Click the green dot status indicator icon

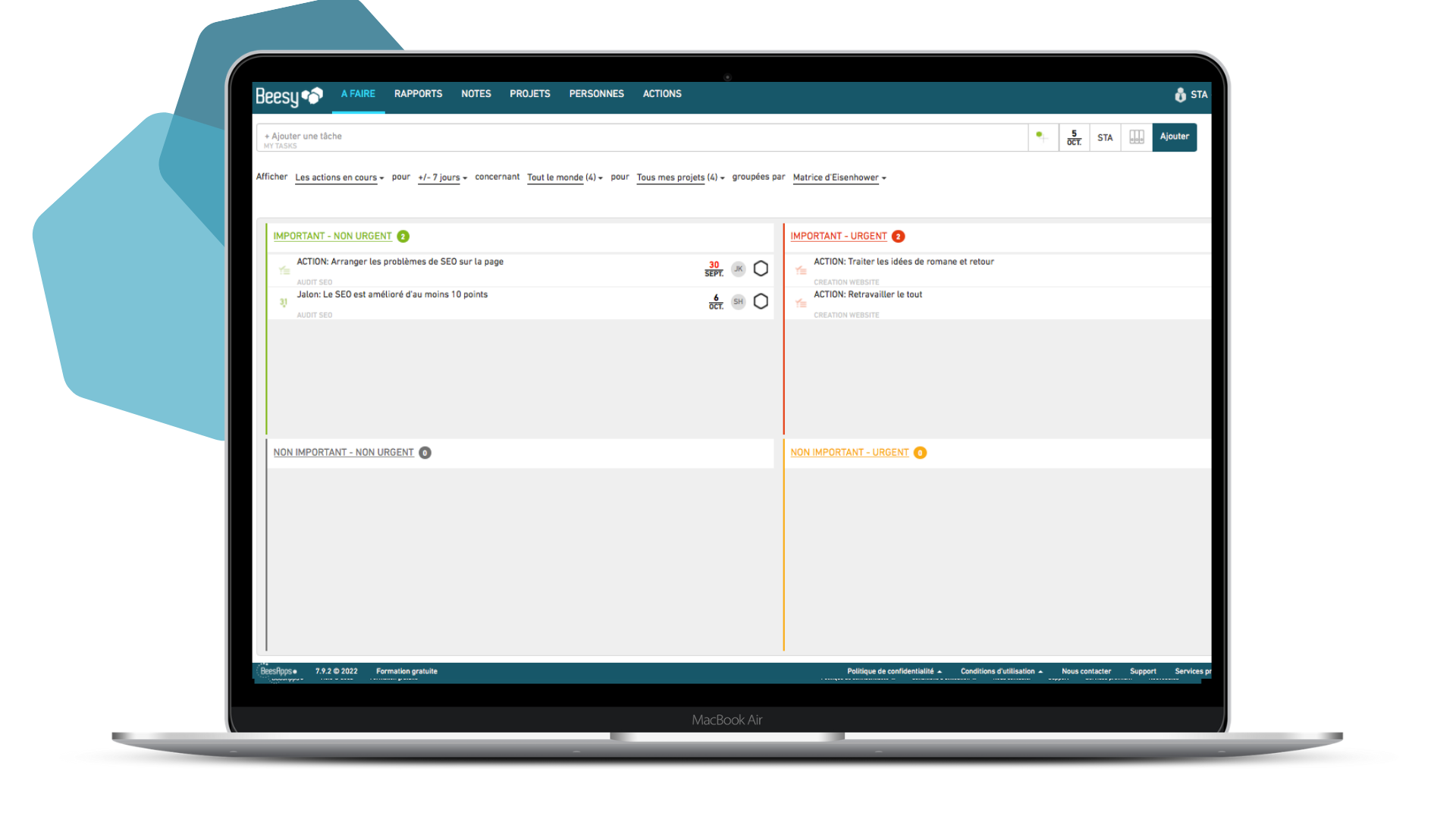(1039, 136)
